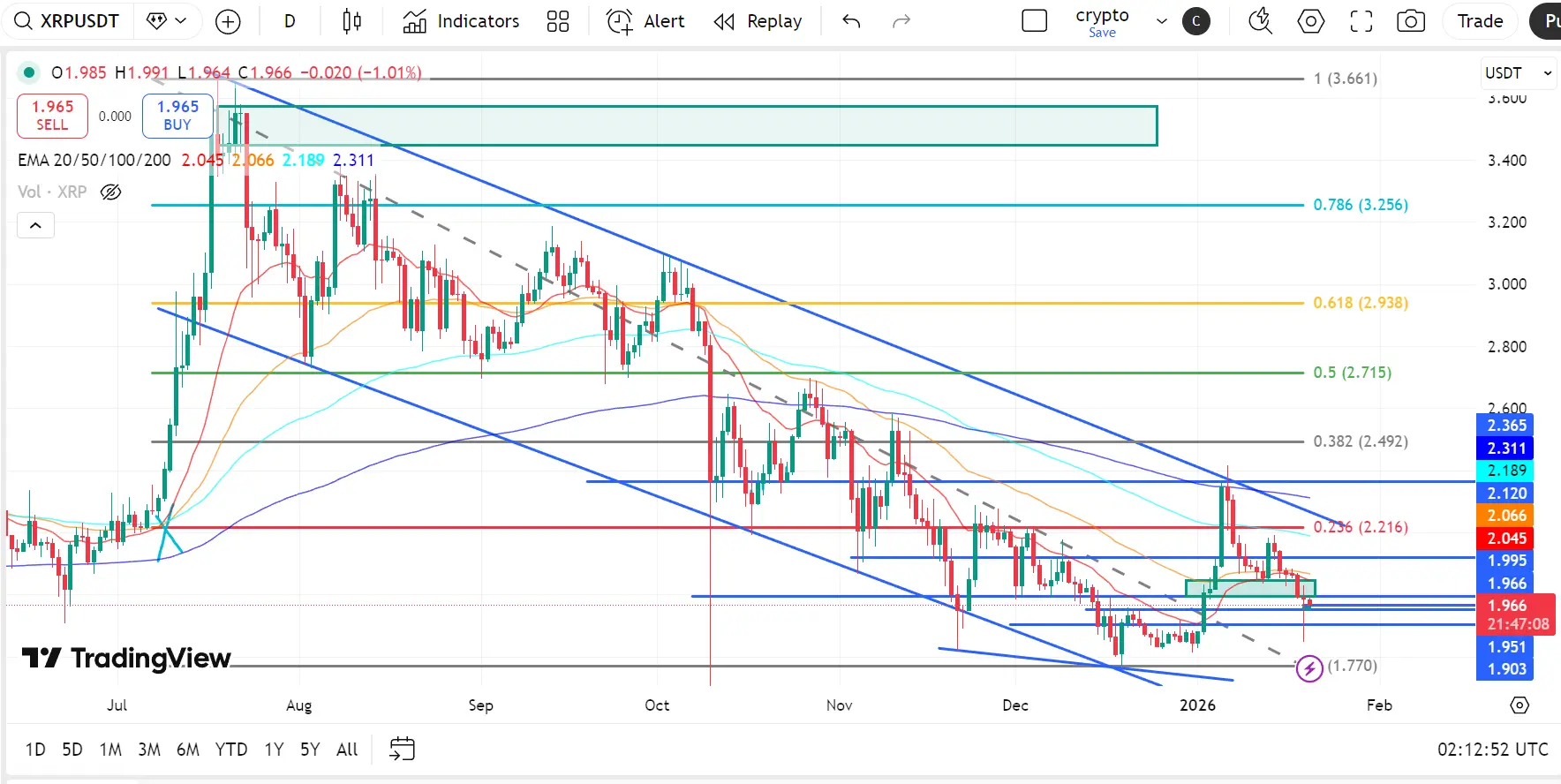Select the chart layout square icon
The height and width of the screenshot is (784, 1561).
point(1034,21)
